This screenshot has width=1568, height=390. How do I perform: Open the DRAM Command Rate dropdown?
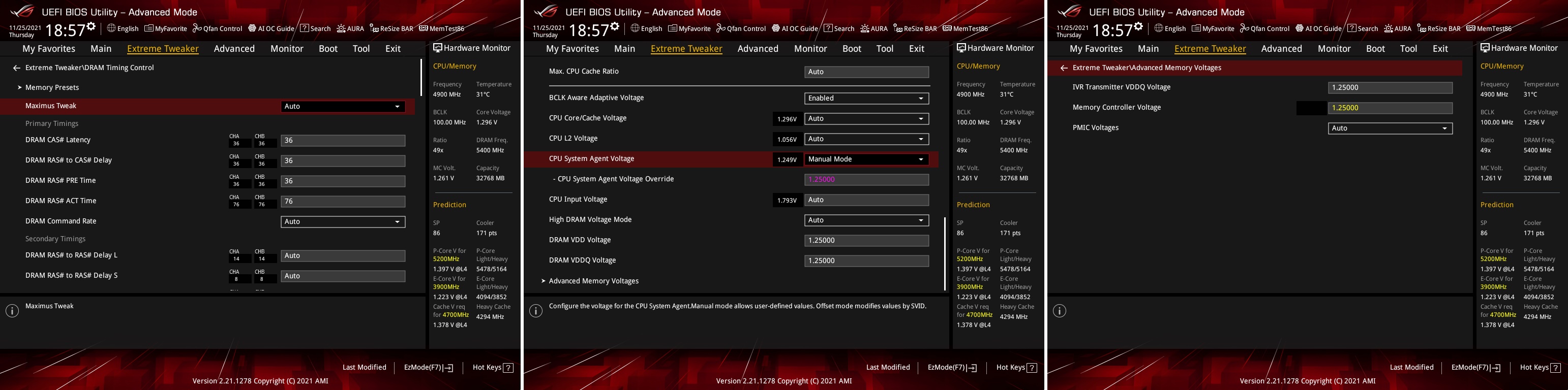(x=343, y=222)
